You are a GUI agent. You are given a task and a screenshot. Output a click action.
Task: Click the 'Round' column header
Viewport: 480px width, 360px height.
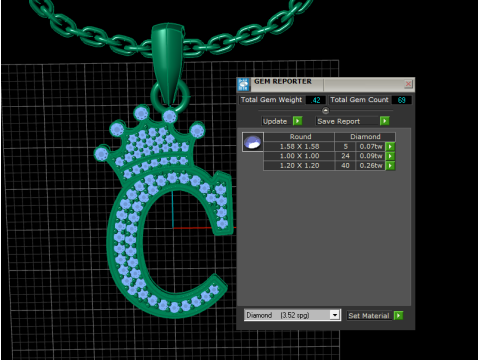point(300,137)
